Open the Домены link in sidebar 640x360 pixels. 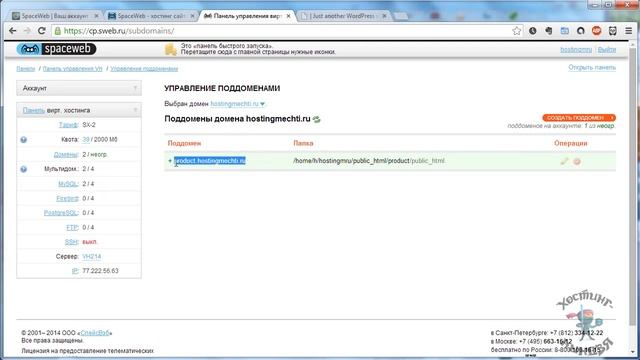pyautogui.click(x=66, y=154)
